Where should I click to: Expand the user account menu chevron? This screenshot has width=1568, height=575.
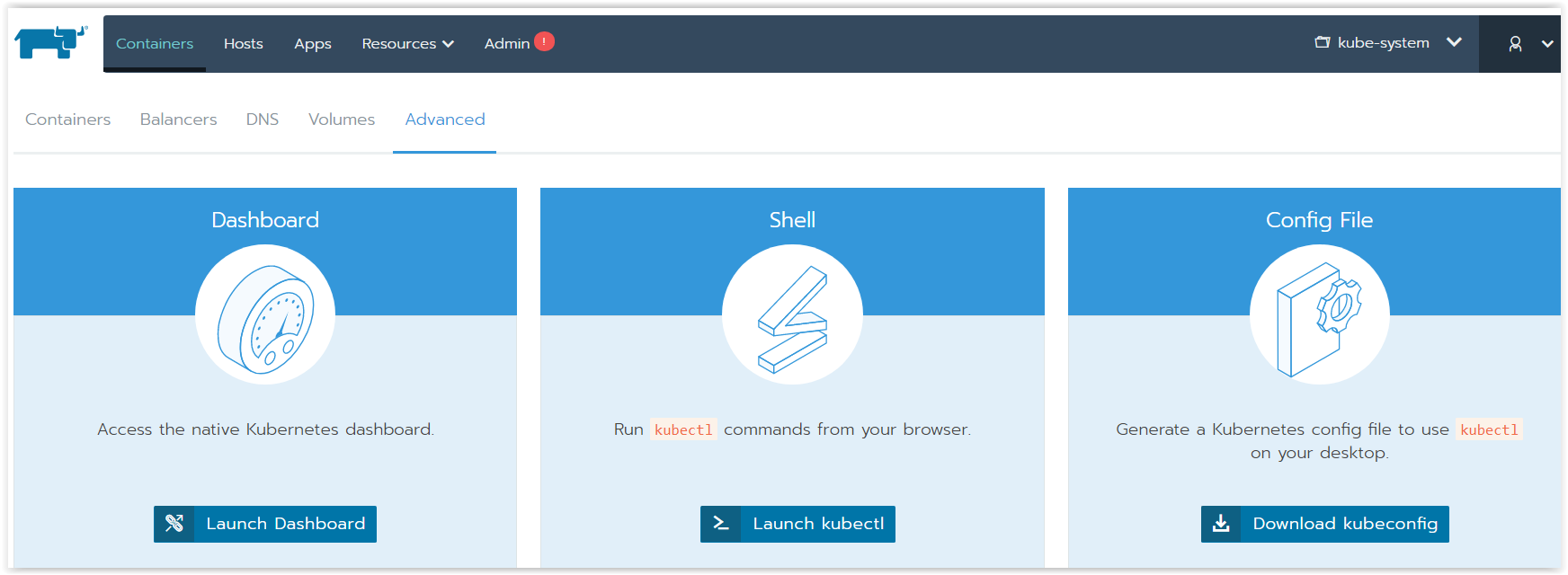(1547, 43)
